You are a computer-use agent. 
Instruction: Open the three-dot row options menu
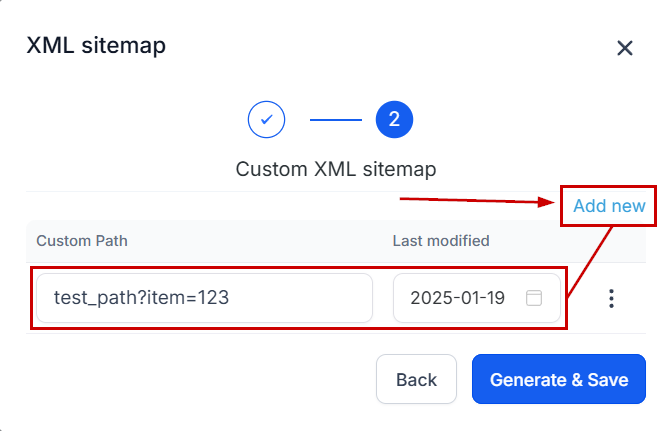point(612,298)
